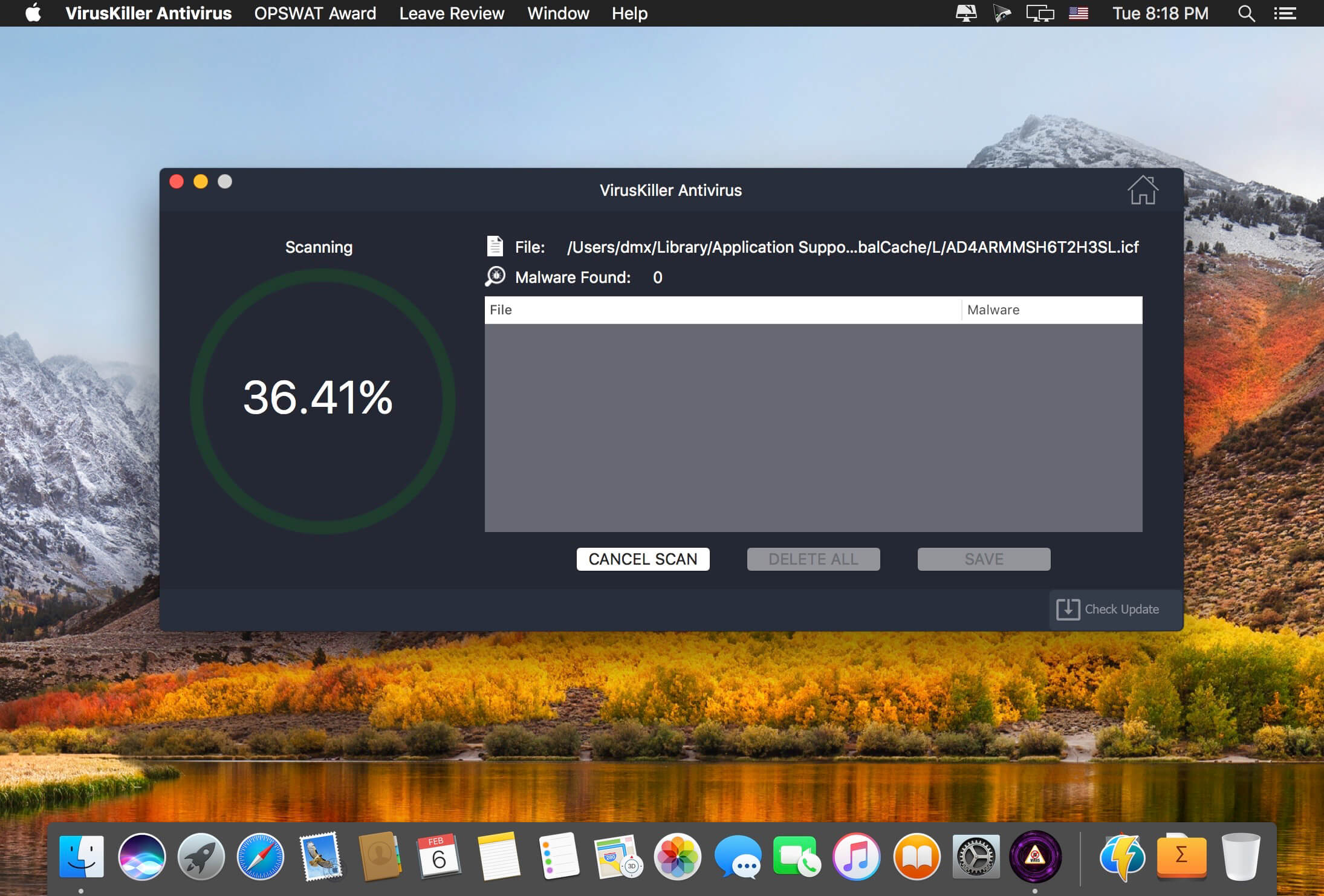Open FaceTime from the Dock
The height and width of the screenshot is (896, 1324).
point(797,856)
